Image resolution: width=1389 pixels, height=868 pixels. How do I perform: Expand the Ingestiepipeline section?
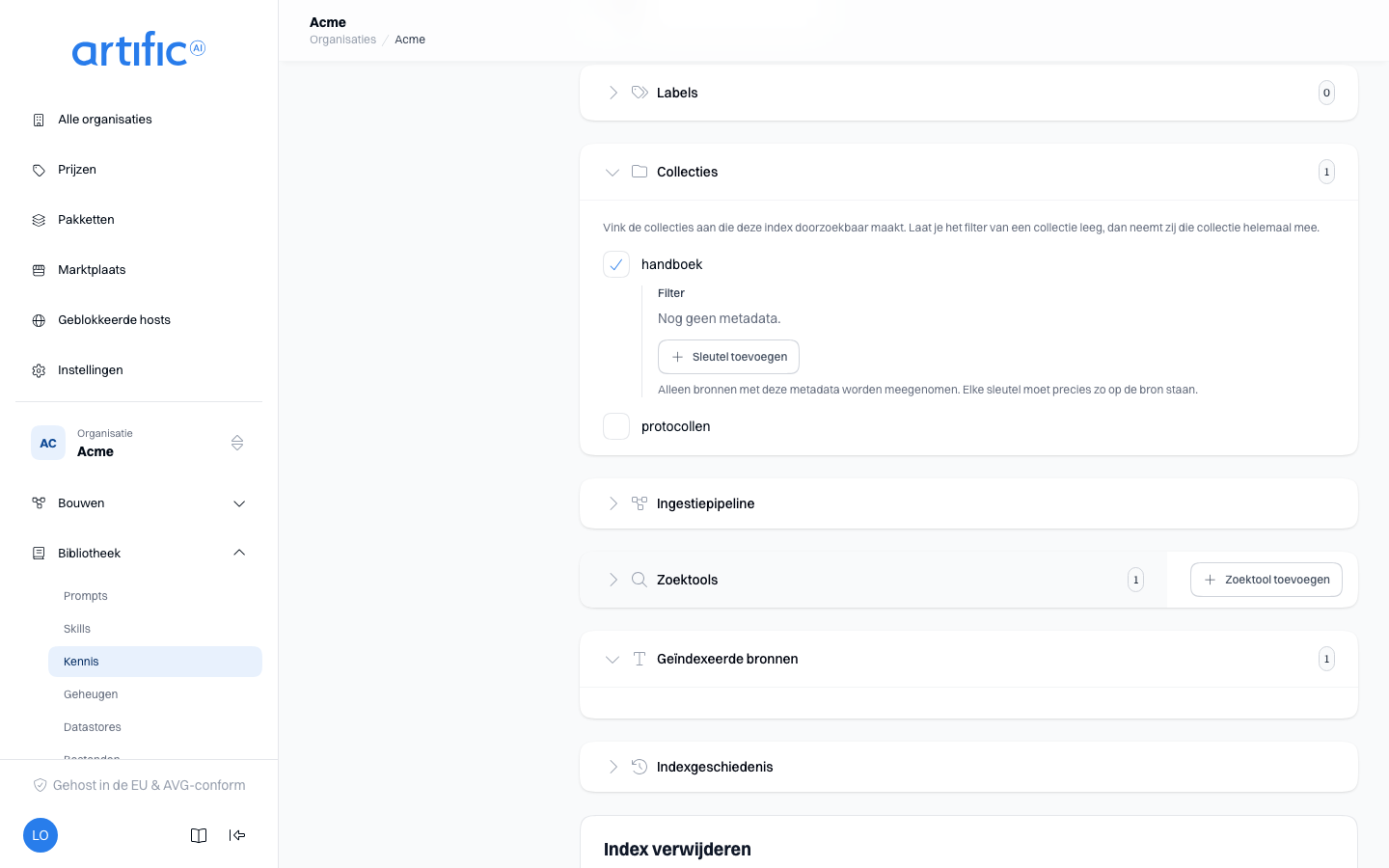(x=613, y=503)
